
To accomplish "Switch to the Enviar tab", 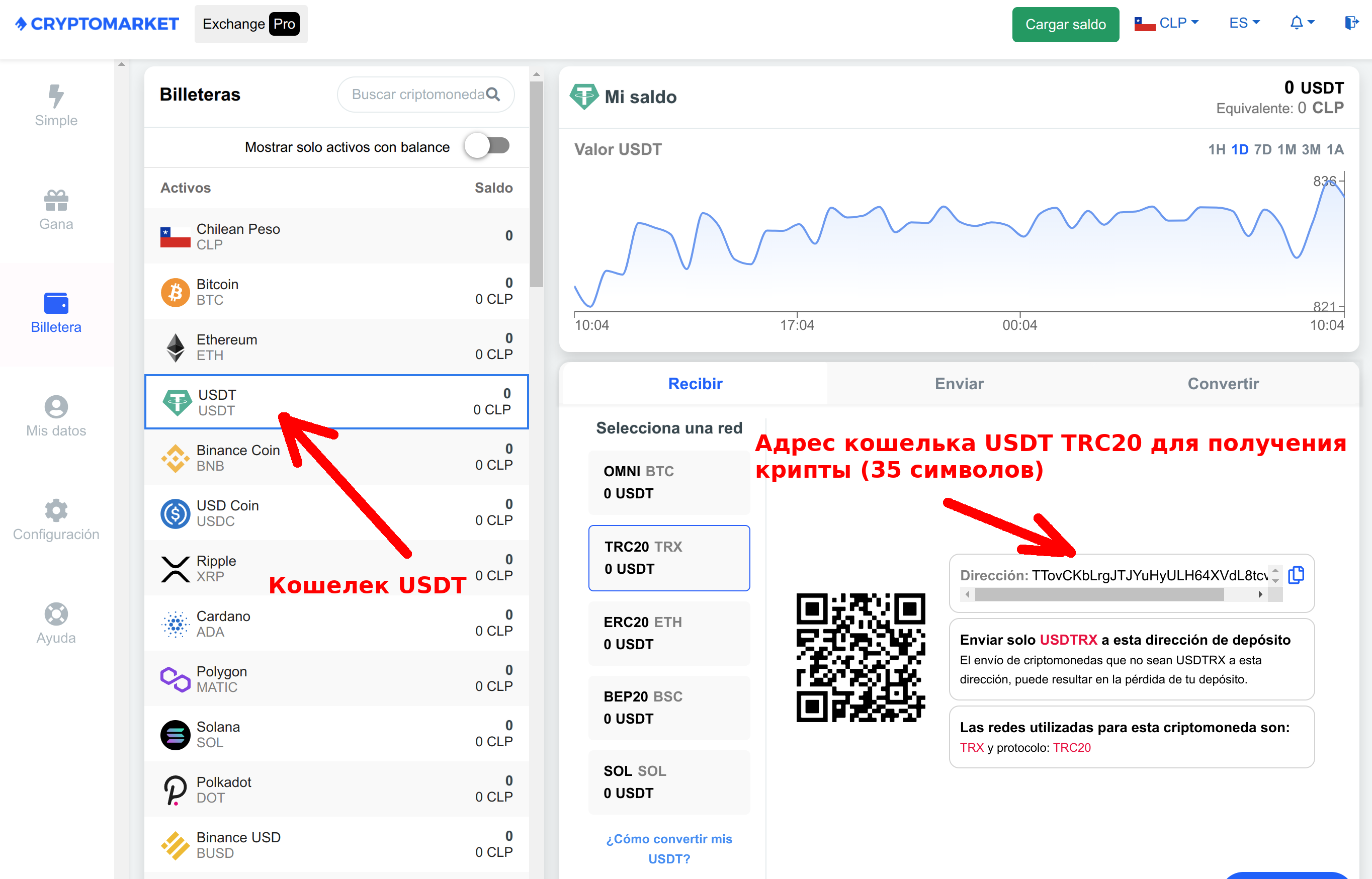I will coord(959,384).
